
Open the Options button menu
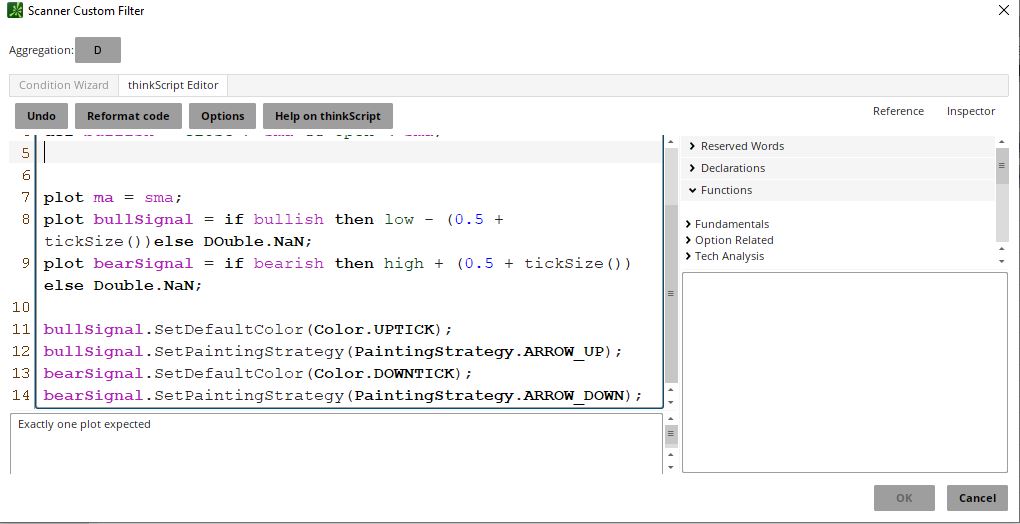222,116
